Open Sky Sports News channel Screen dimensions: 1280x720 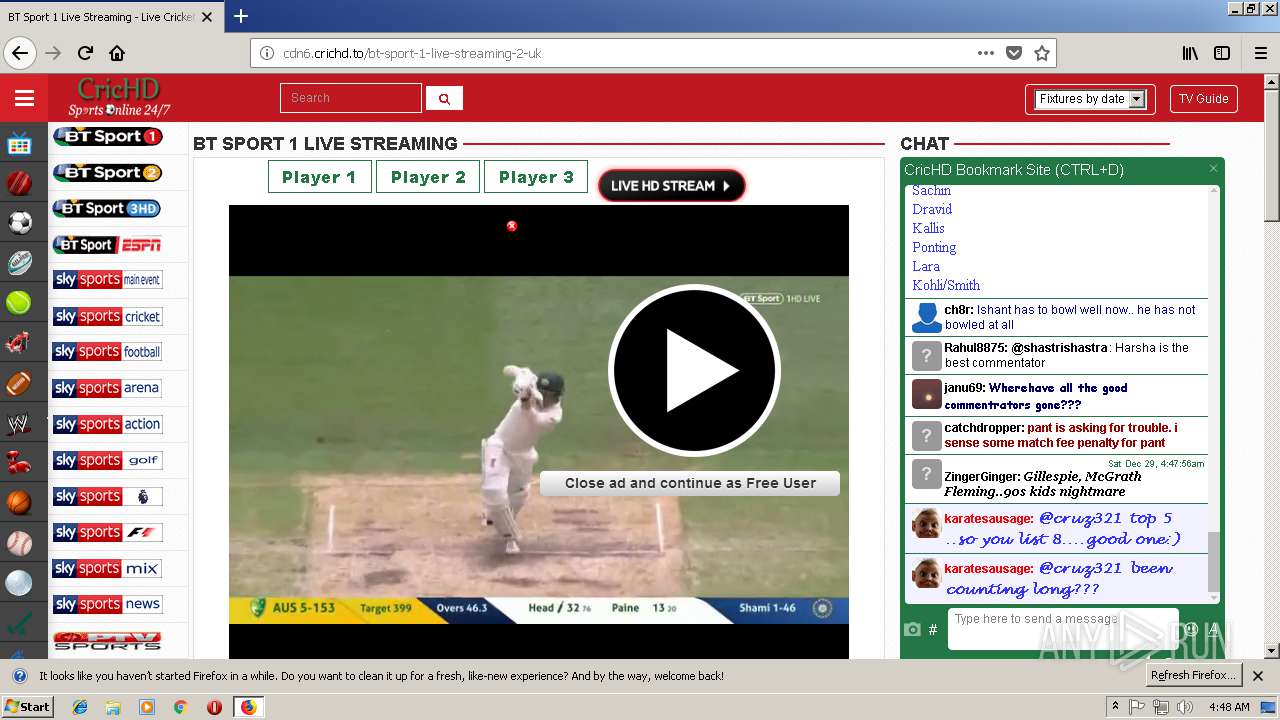pyautogui.click(x=107, y=604)
